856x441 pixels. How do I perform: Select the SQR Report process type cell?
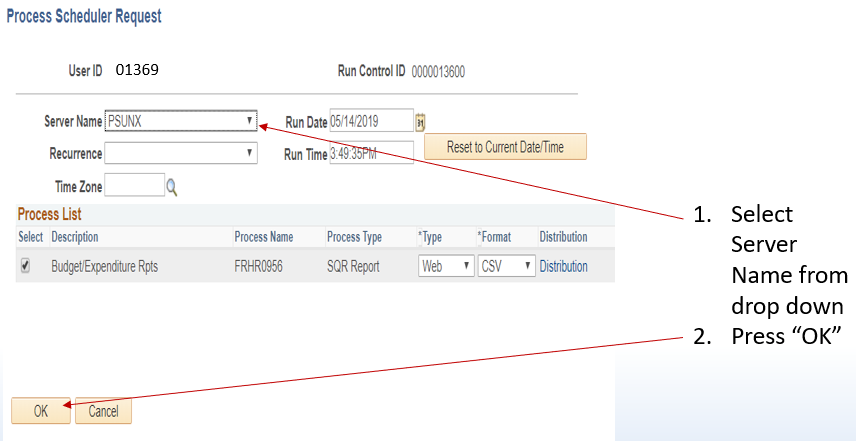[353, 267]
